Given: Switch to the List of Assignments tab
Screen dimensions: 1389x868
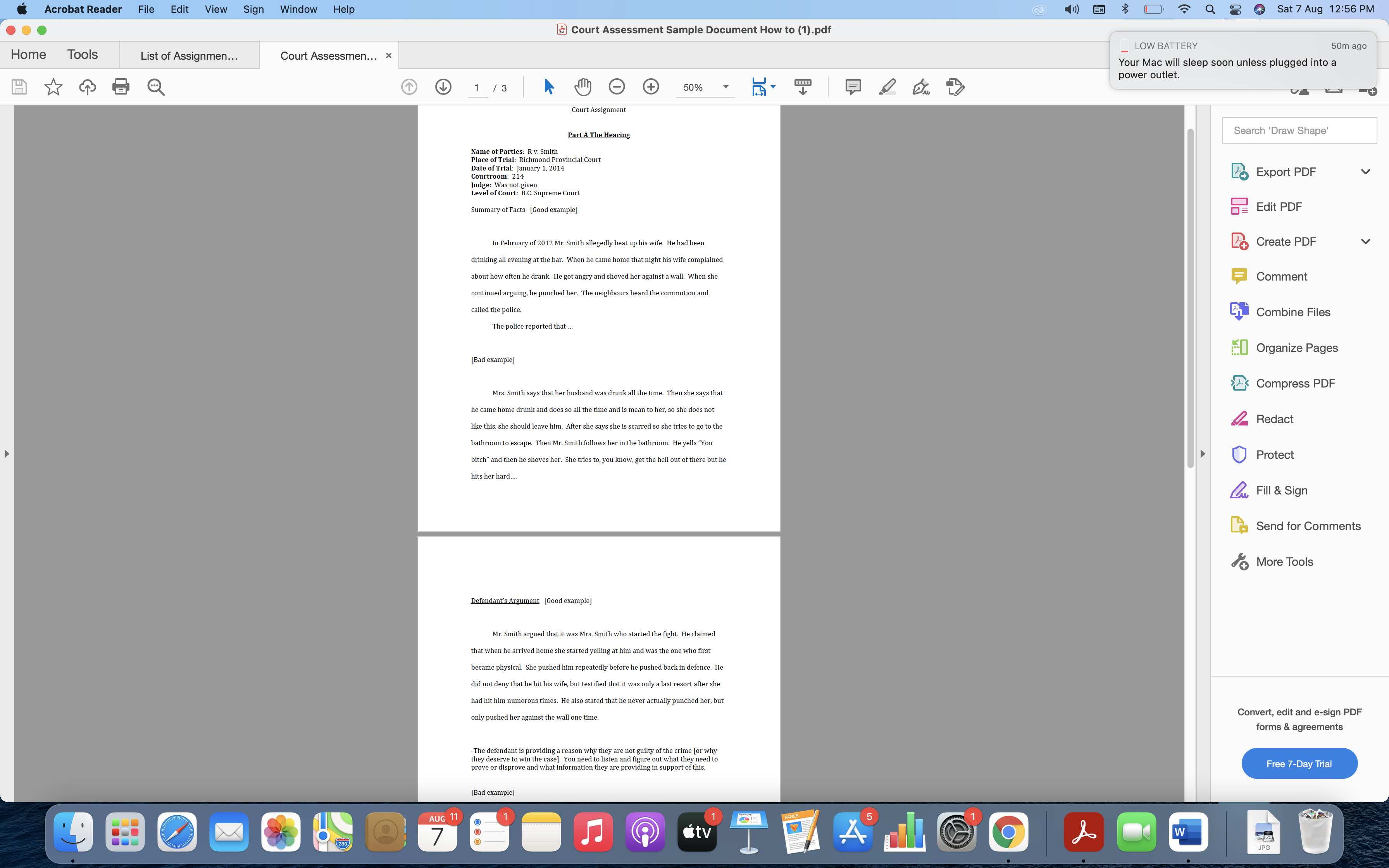Looking at the screenshot, I should [190, 55].
